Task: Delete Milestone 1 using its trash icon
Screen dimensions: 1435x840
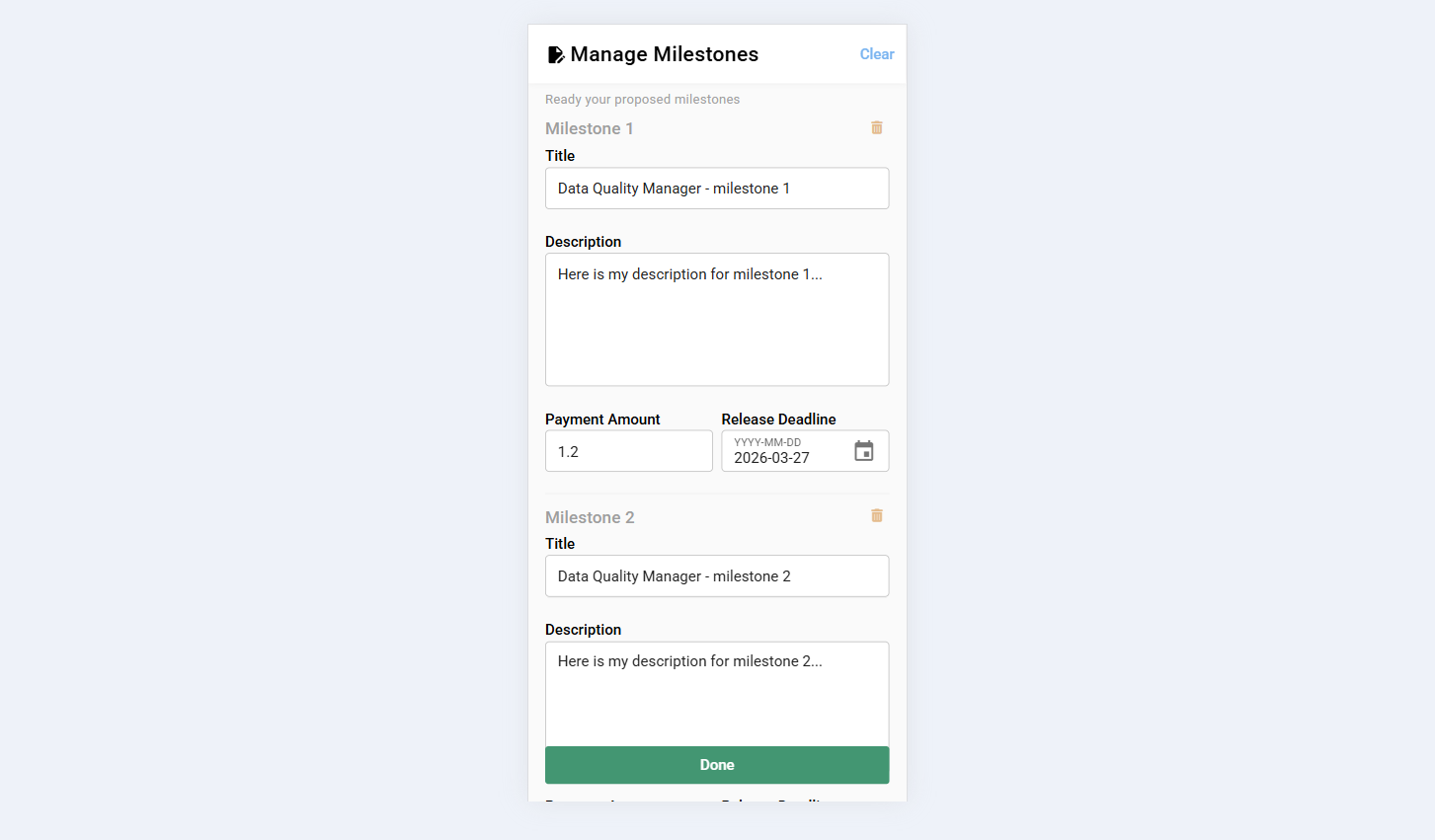Action: point(876,127)
